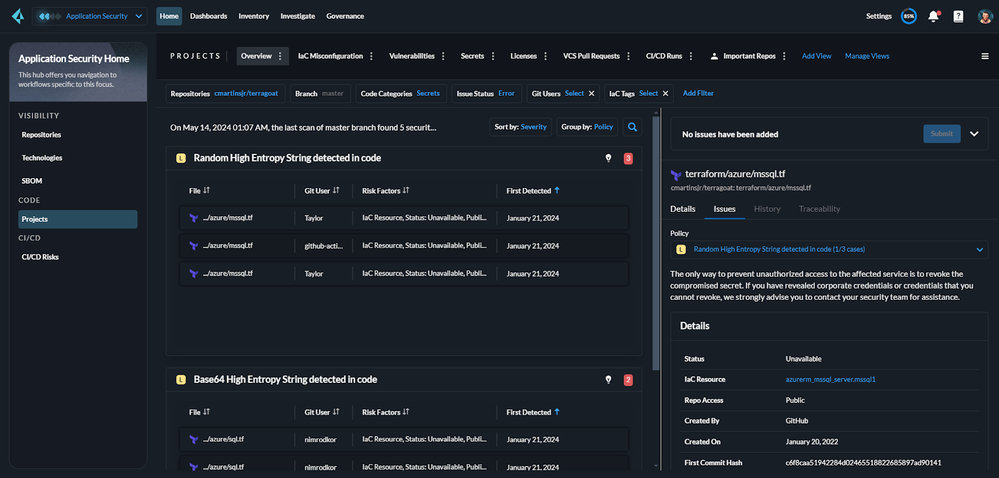Screen dimensions: 999x478
Task: Click the 85% progress circle indicator
Action: [908, 16]
